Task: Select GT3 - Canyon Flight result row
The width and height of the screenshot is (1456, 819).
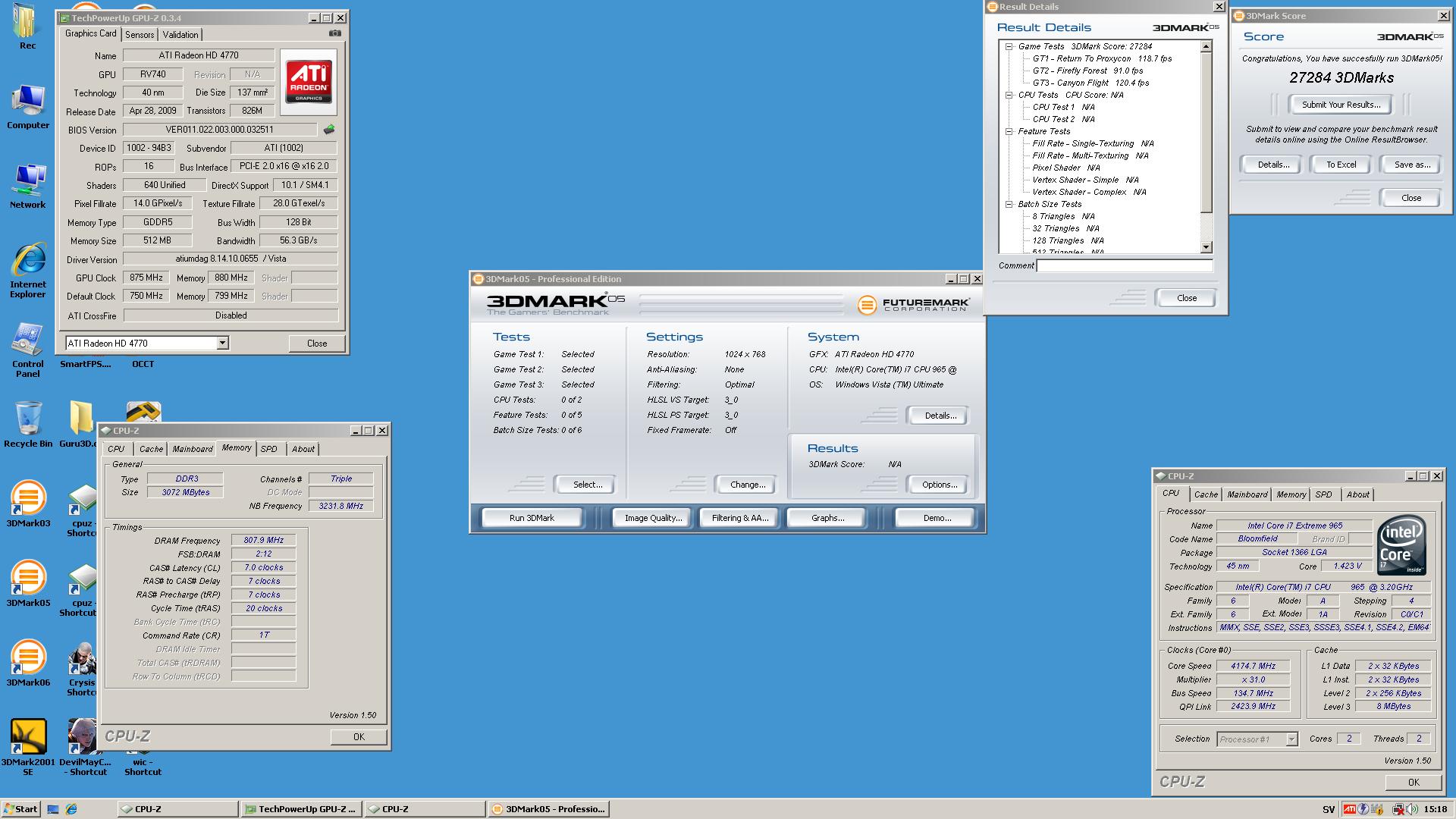Action: 1090,83
